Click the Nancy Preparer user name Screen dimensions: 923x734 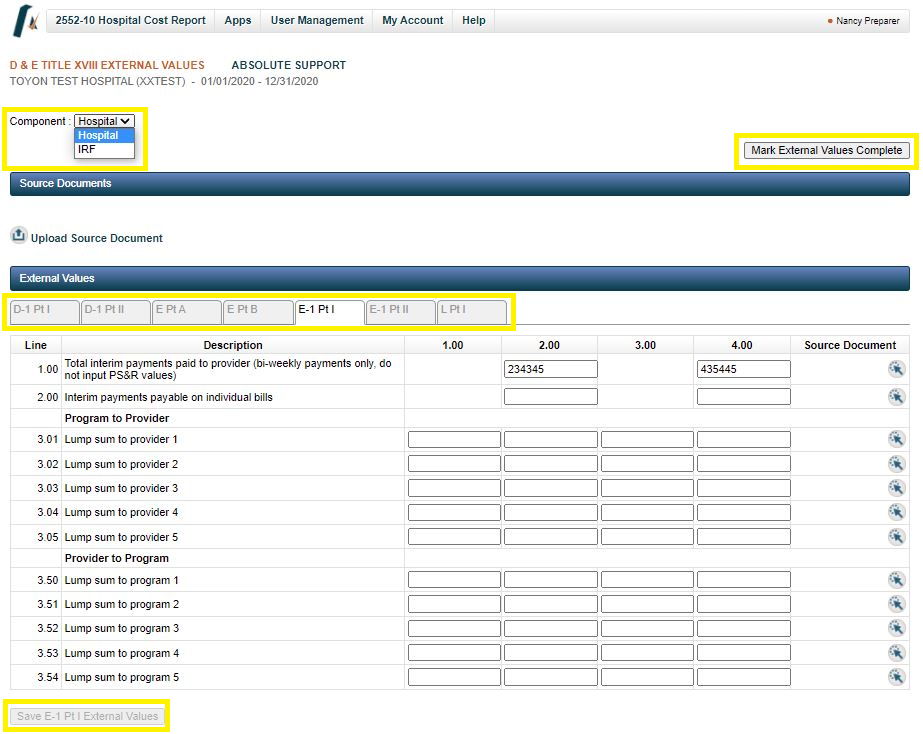pos(868,21)
